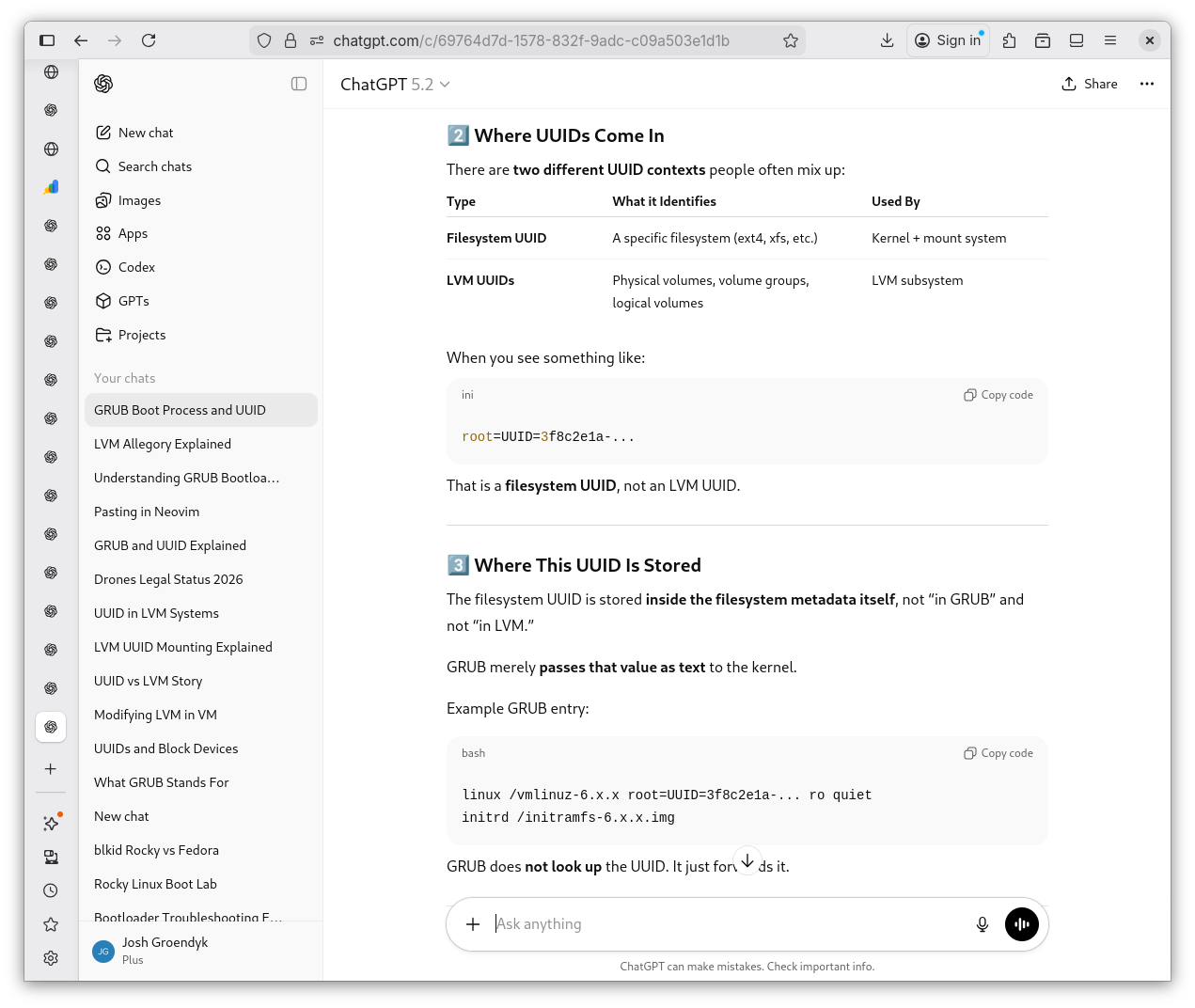Screen dimensions: 1195x1008
Task: Open the "Drones Legal Status 2026" conversation
Action: (168, 579)
